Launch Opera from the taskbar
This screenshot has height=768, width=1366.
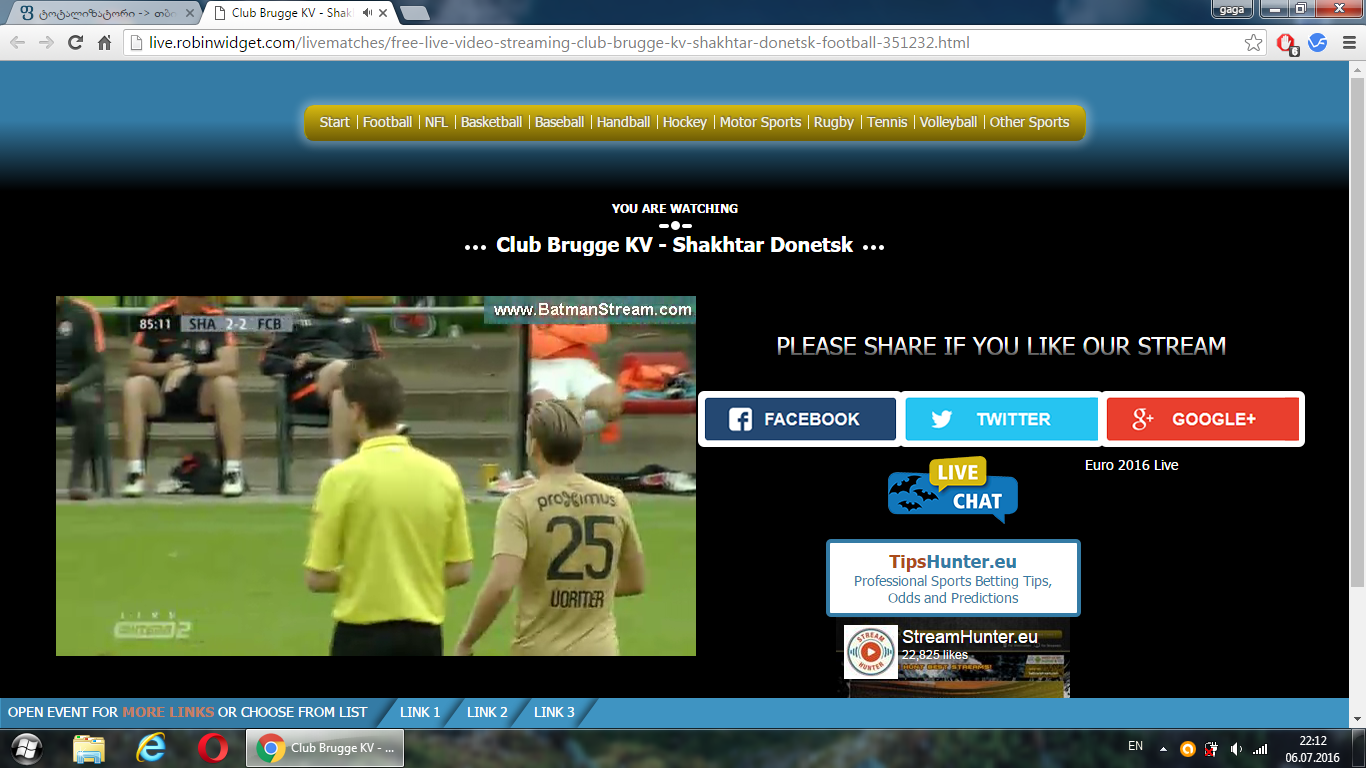point(211,748)
